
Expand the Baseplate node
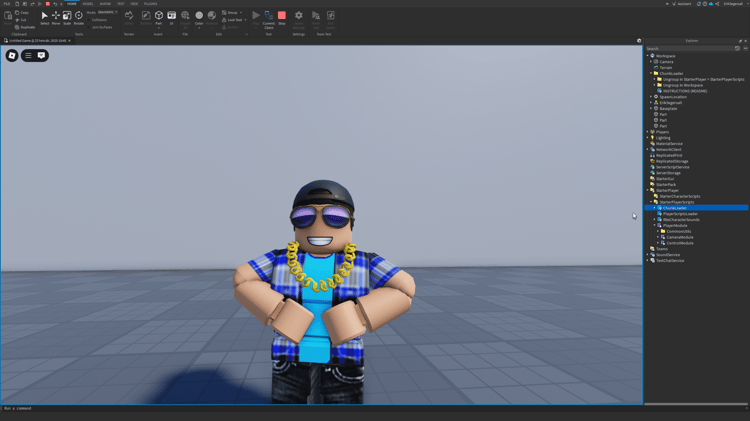pos(651,109)
